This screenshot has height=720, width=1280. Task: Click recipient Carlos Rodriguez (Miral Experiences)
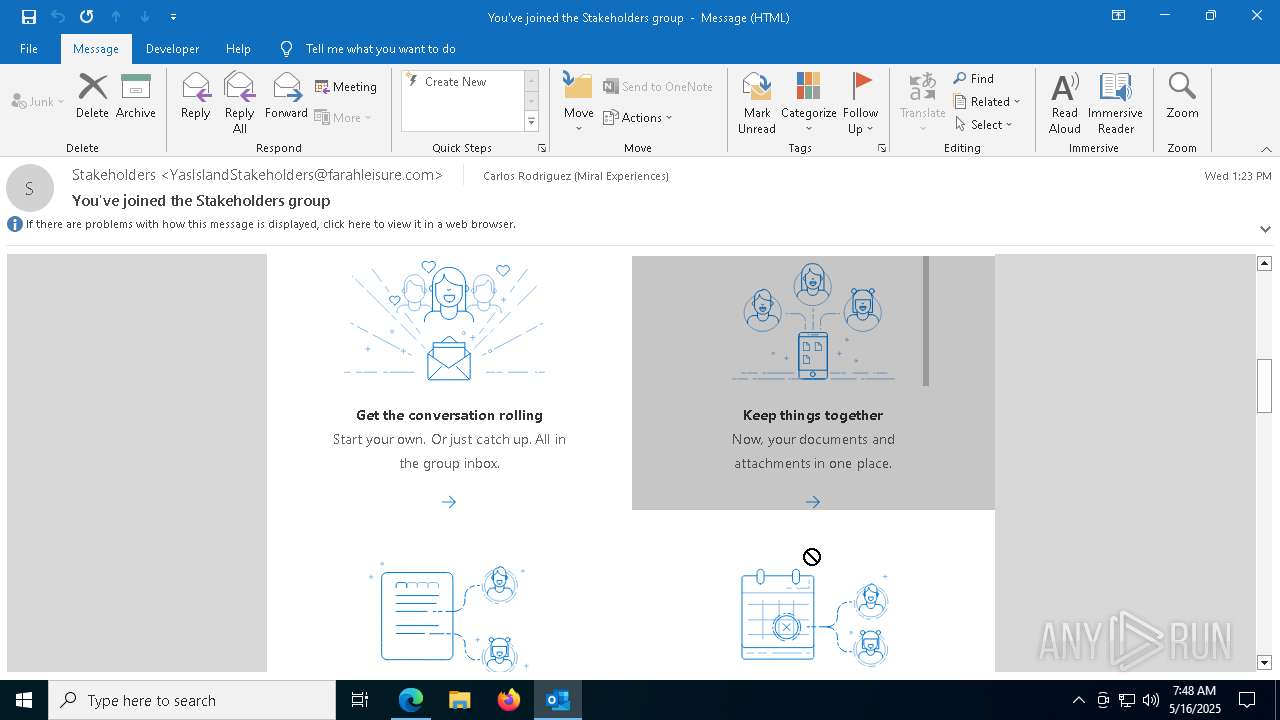(x=576, y=176)
